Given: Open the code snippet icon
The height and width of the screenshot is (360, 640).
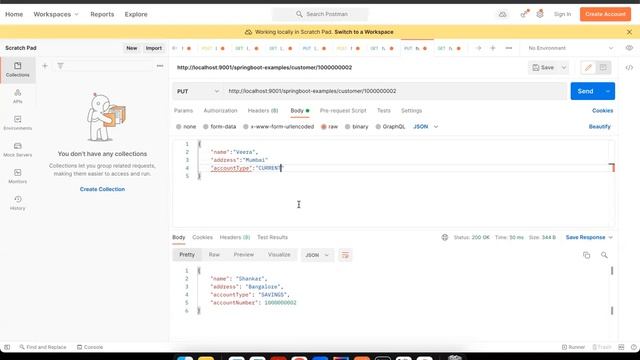Looking at the screenshot, I should click(x=629, y=68).
